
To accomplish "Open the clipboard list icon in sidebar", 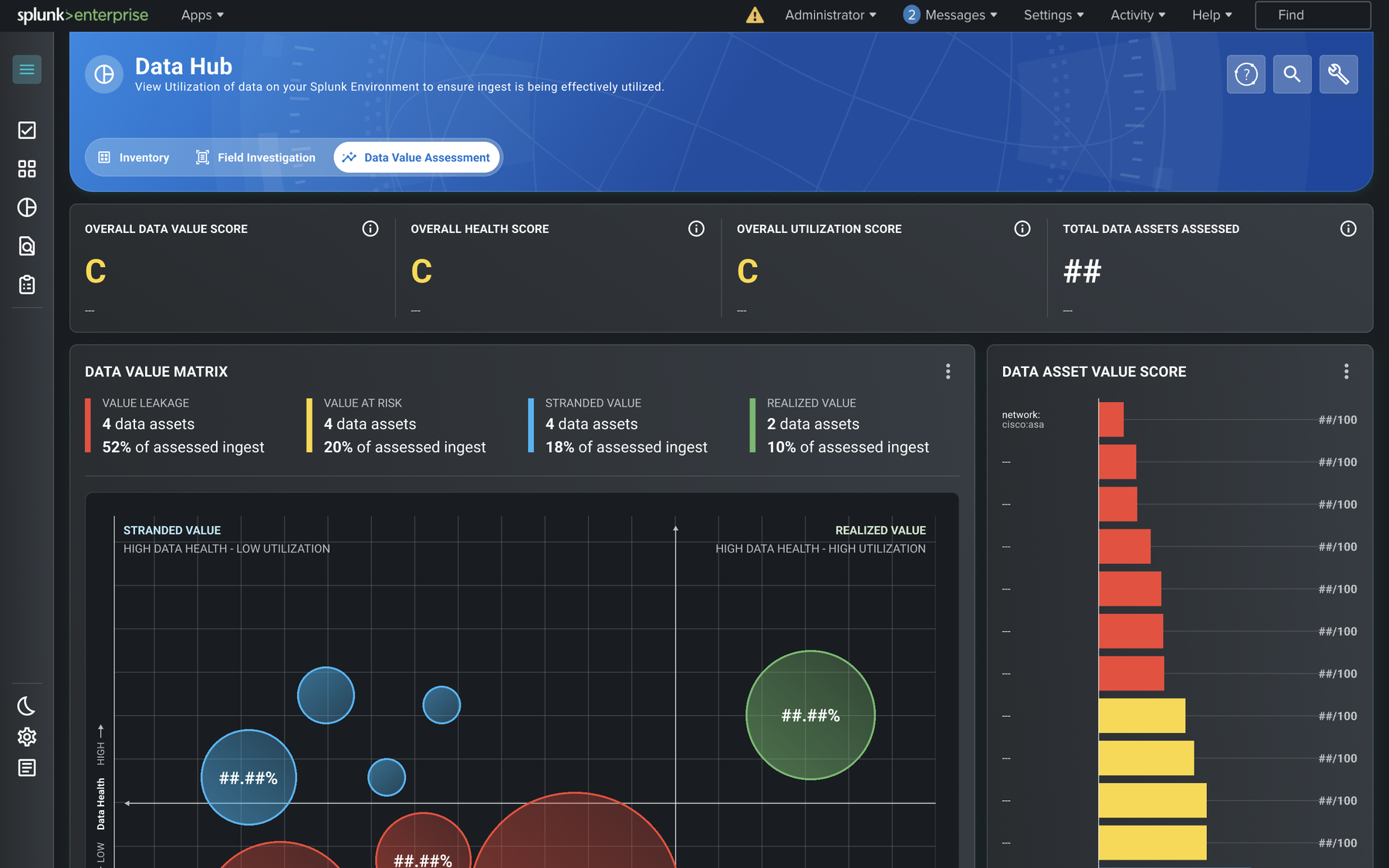I will (27, 285).
